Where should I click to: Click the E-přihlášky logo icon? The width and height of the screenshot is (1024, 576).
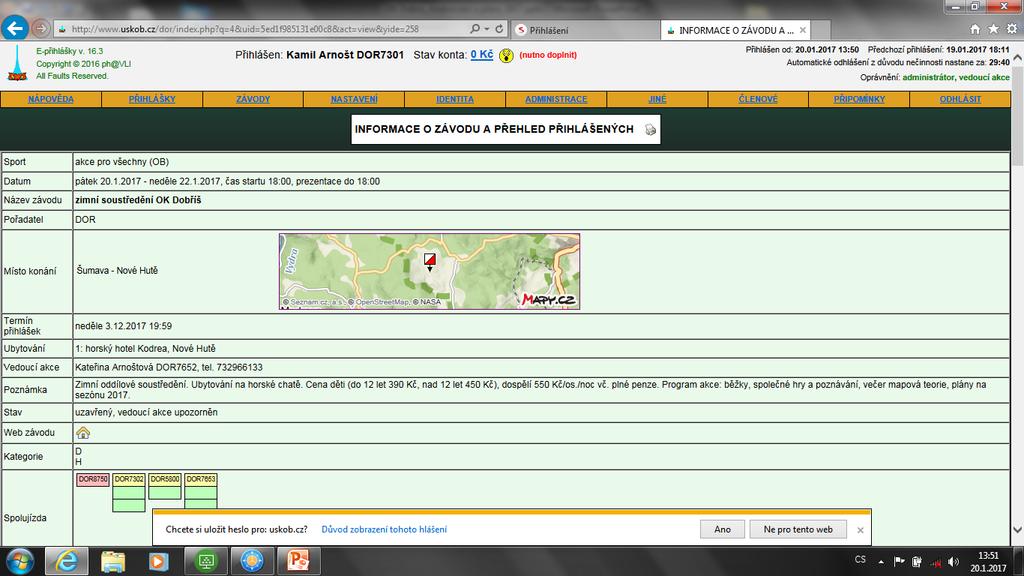click(x=17, y=63)
